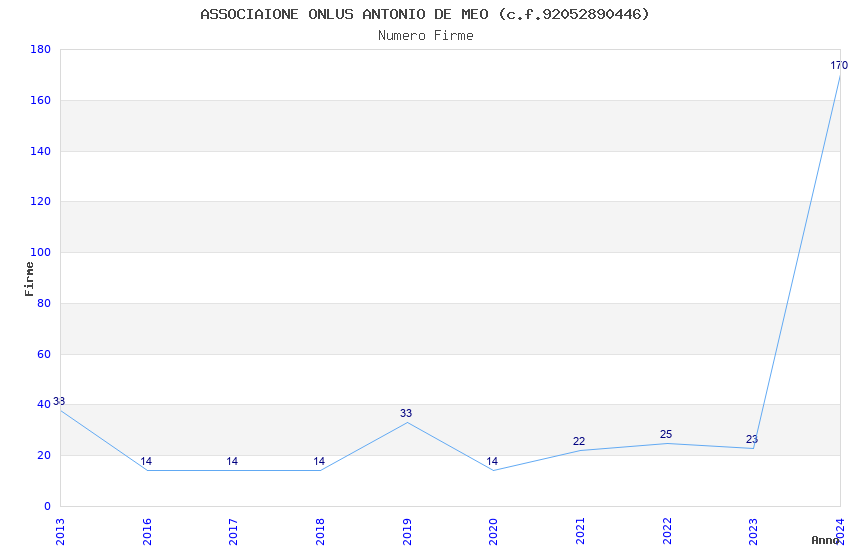Image resolution: width=850 pixels, height=550 pixels.
Task: Select the data label 22 above 2021
Action: coord(579,442)
